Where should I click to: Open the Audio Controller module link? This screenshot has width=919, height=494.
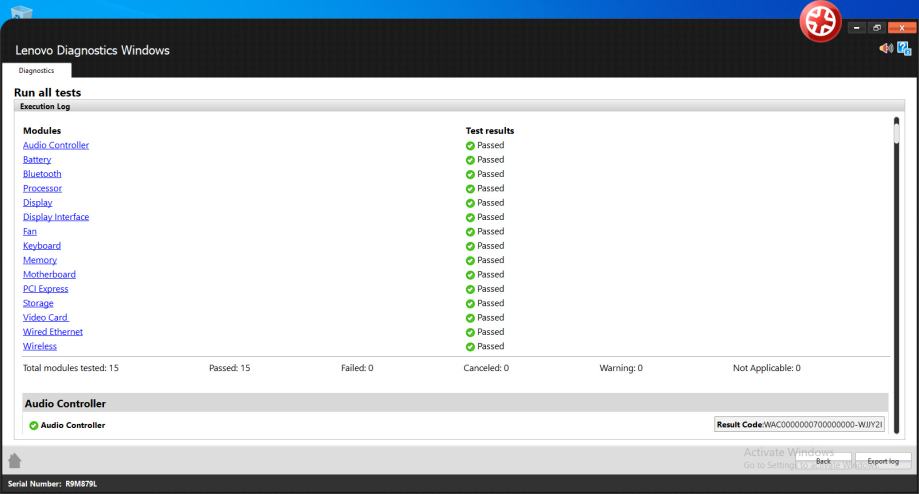[56, 145]
